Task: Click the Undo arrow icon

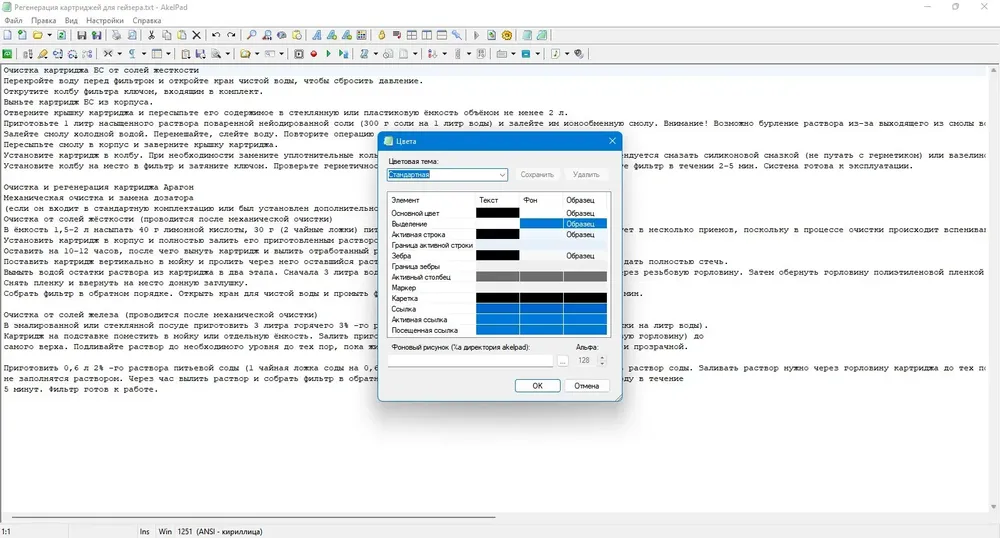Action: click(x=216, y=36)
